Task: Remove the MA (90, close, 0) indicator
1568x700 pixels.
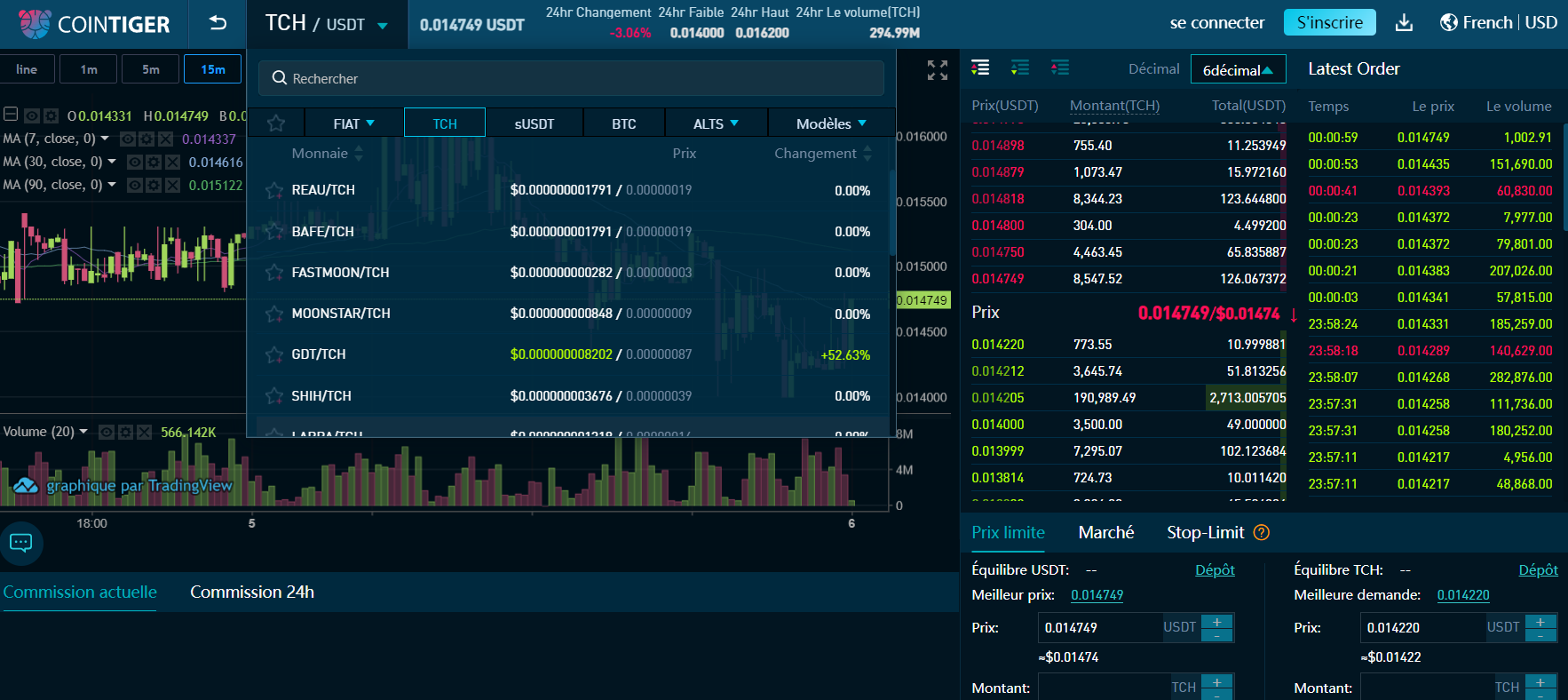Action: point(173,185)
